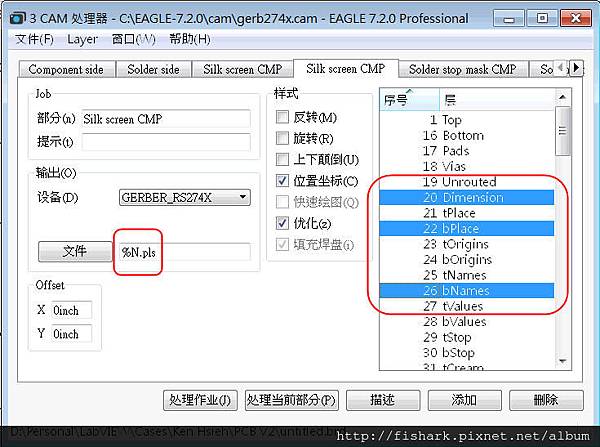The width and height of the screenshot is (600, 447).
Task: Sort layers by the 序号 column header
Action: (409, 100)
